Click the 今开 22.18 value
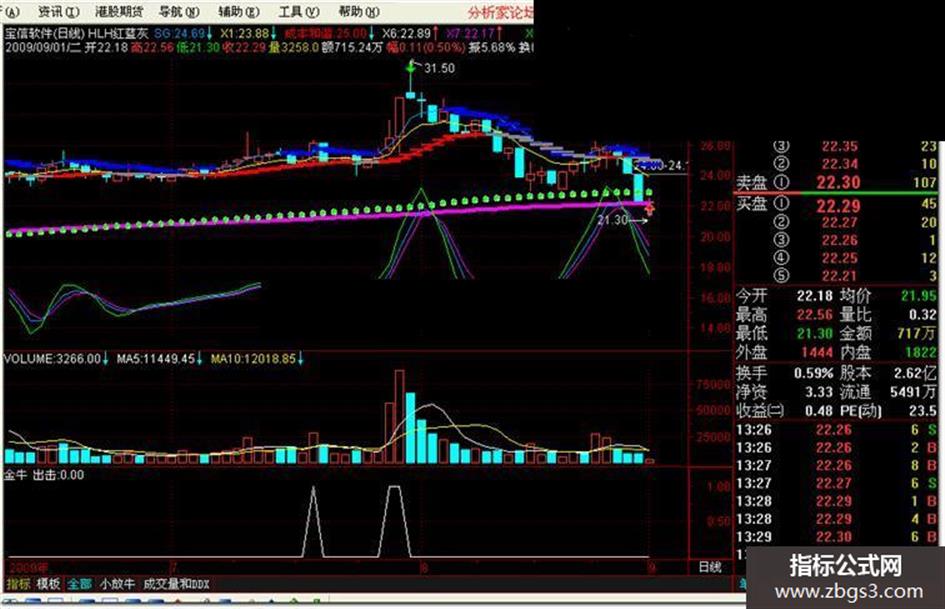 [814, 296]
